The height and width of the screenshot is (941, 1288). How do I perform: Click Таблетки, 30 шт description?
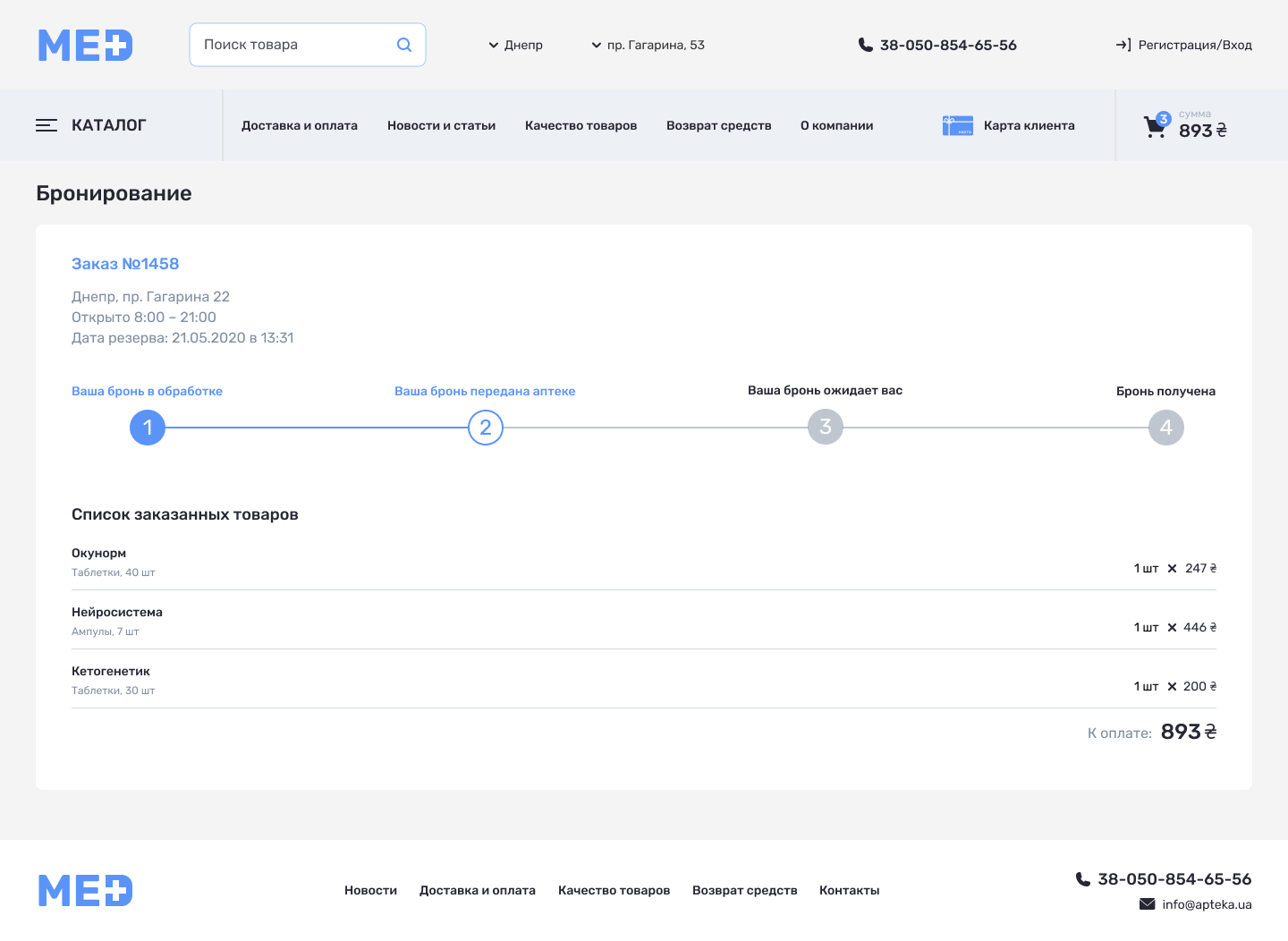coord(114,691)
